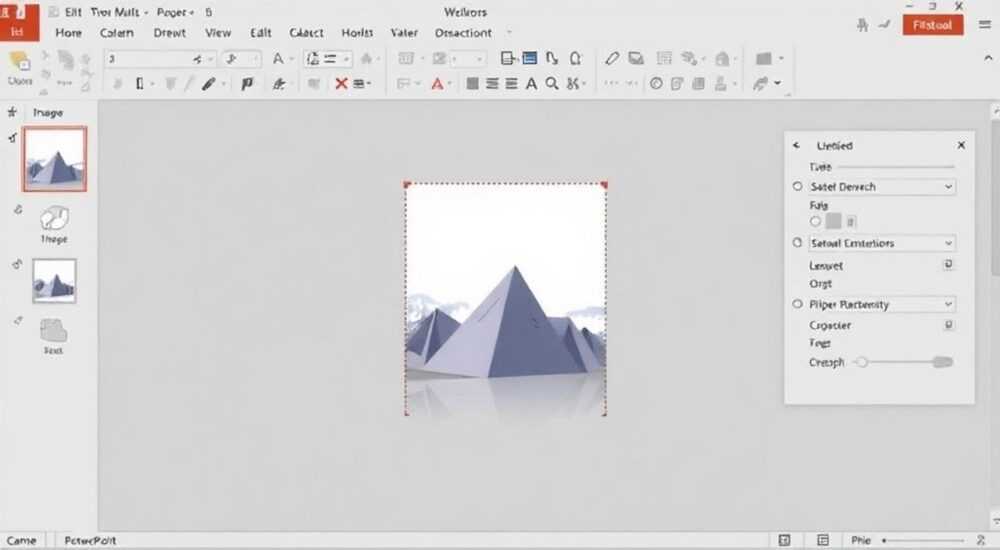Viewport: 1000px width, 550px height.
Task: Click the Came status bar label
Action: (x=22, y=540)
